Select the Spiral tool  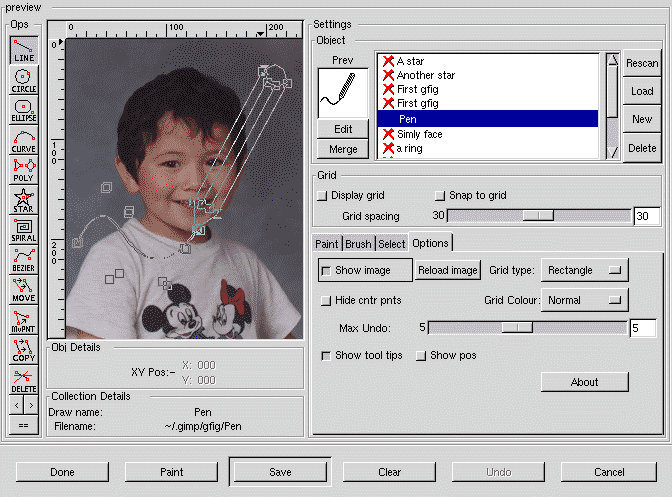(x=24, y=231)
